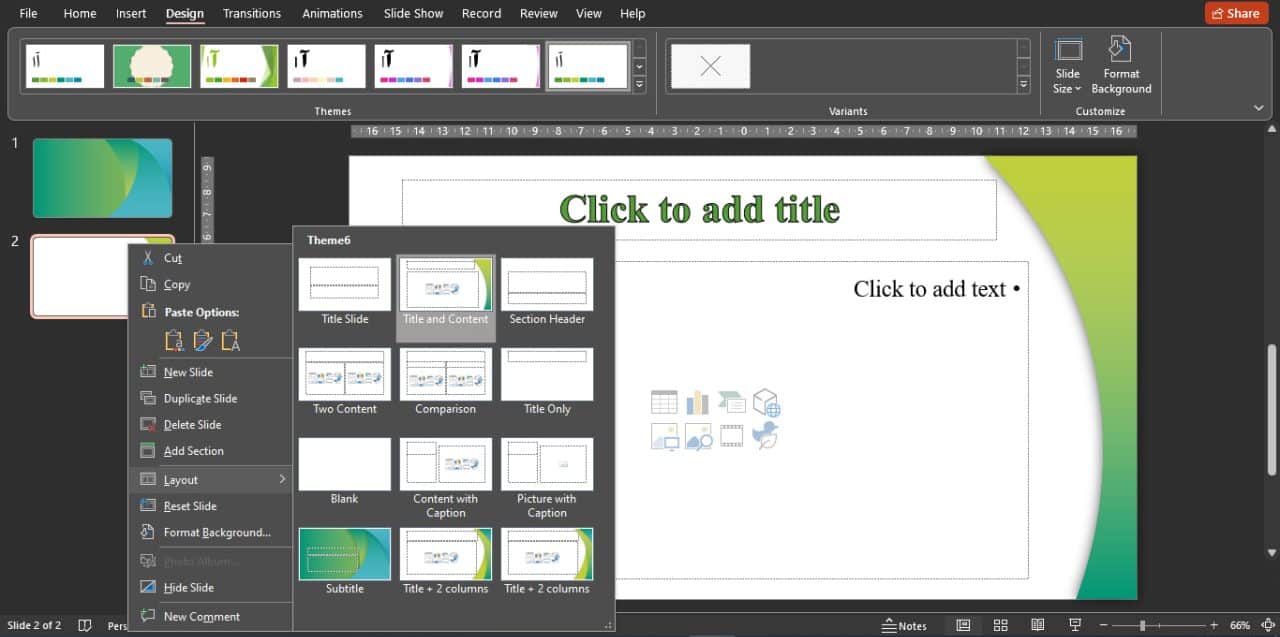Open the Reading View icon in status bar

click(x=1038, y=625)
